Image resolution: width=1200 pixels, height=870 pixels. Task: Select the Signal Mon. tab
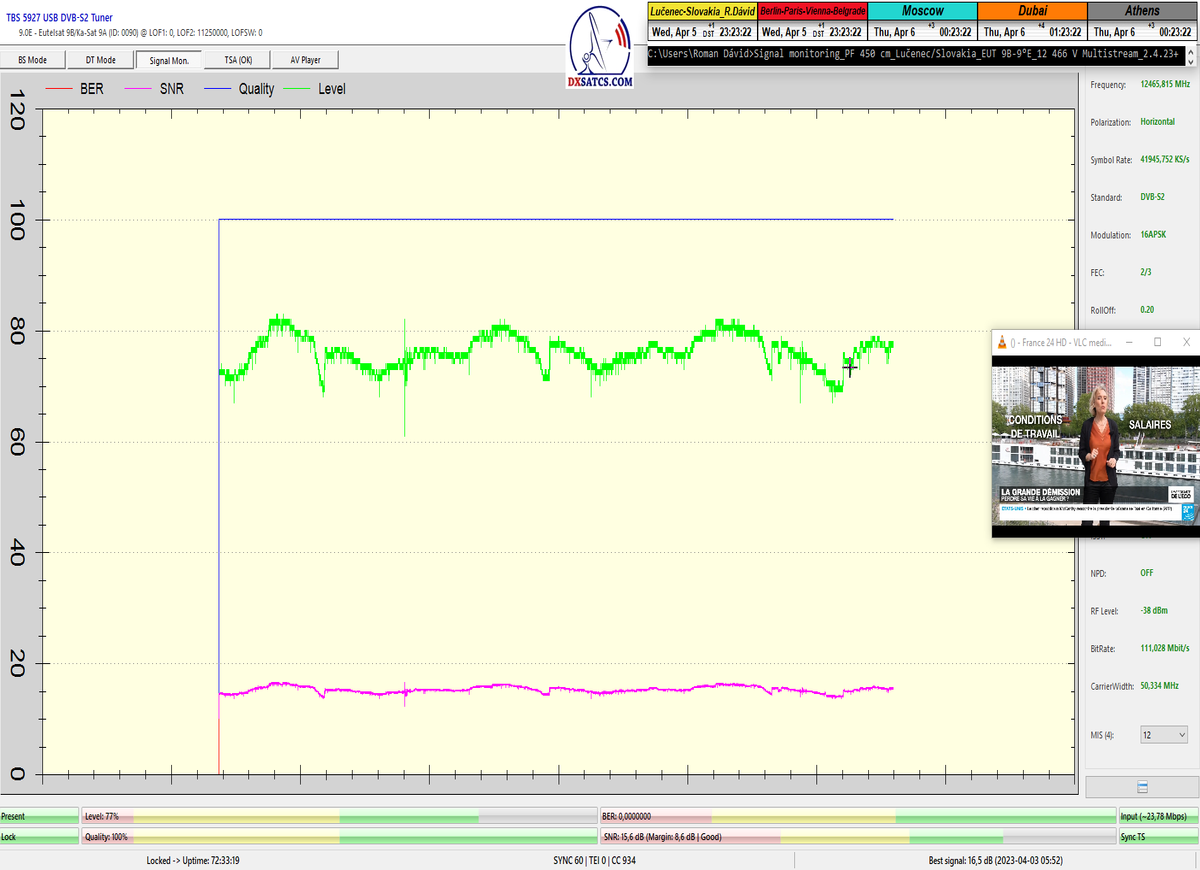168,60
